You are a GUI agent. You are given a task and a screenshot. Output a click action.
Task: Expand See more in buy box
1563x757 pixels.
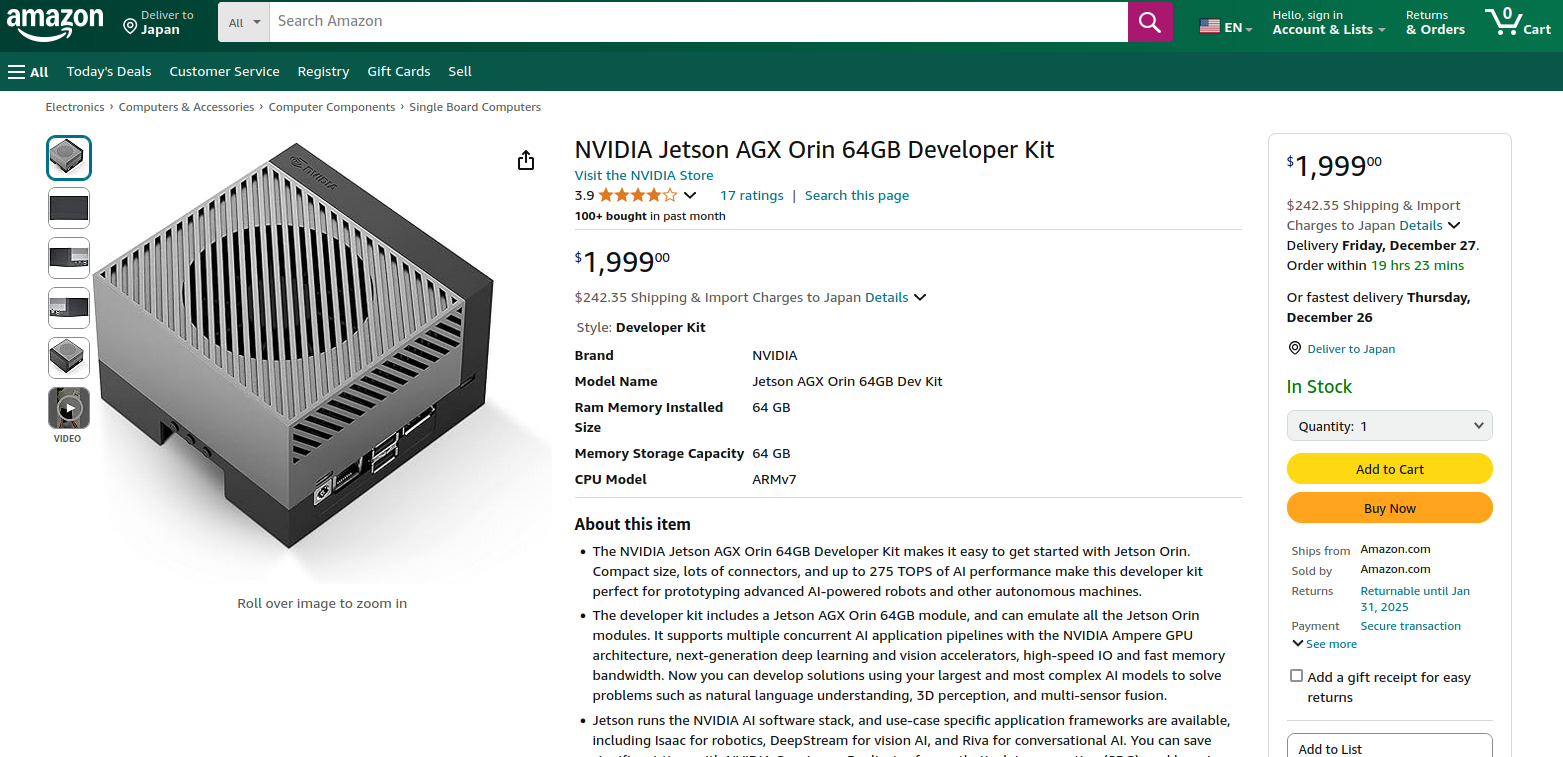pos(1324,644)
